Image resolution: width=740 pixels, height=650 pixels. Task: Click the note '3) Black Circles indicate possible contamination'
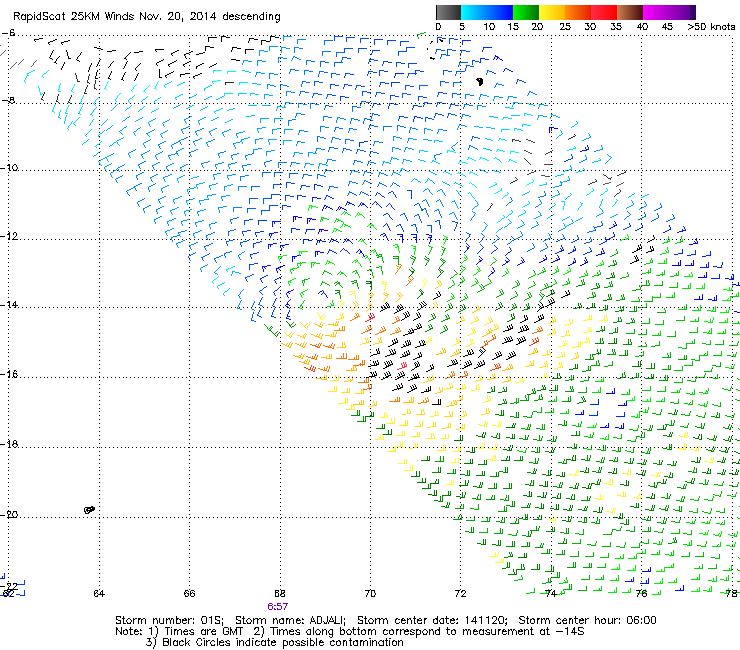[275, 642]
